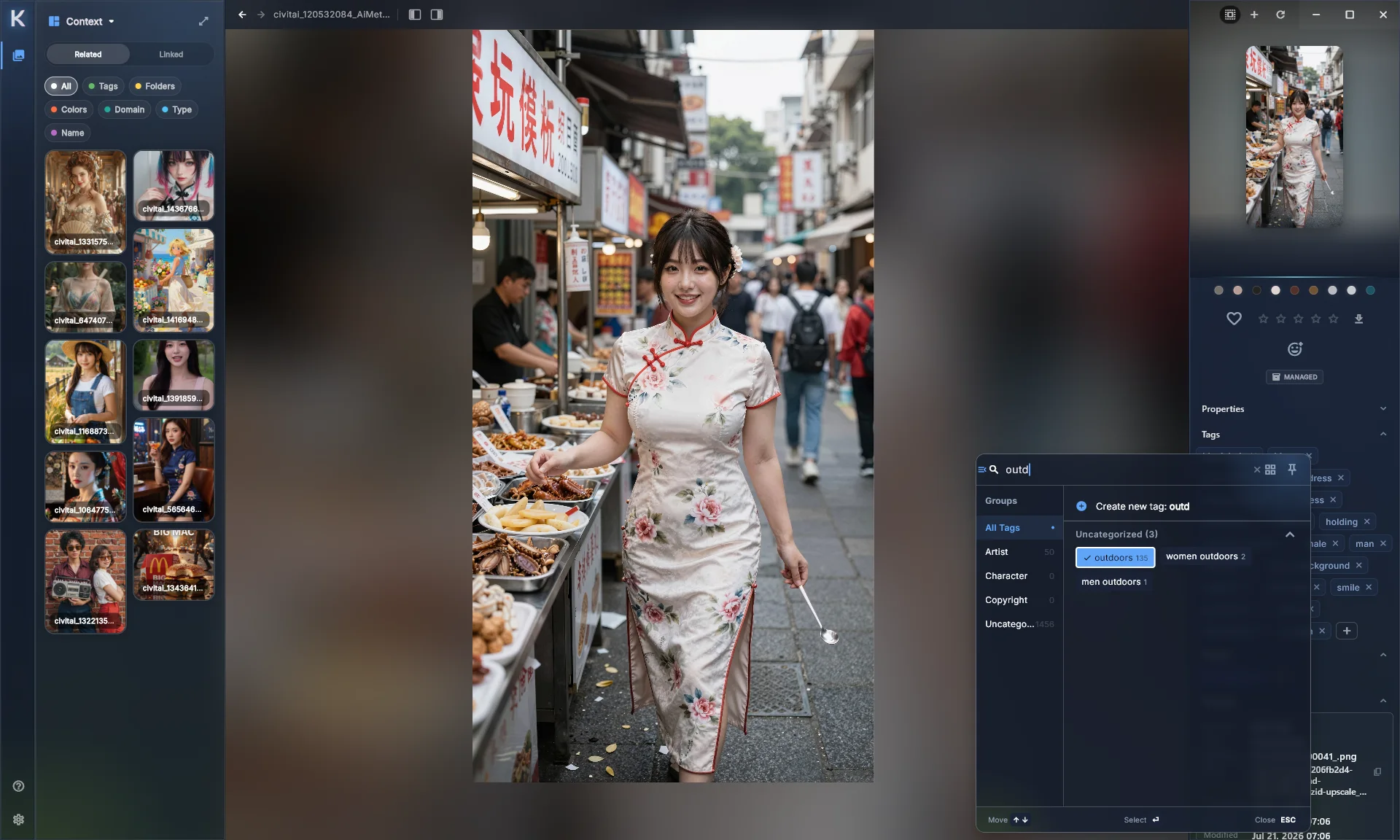Select the Domain filter chip
Image resolution: width=1400 pixels, height=840 pixels.
coord(124,109)
